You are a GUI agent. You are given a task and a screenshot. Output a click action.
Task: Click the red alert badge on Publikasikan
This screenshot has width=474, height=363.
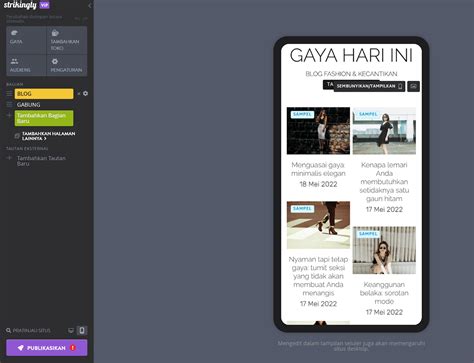pos(73,348)
